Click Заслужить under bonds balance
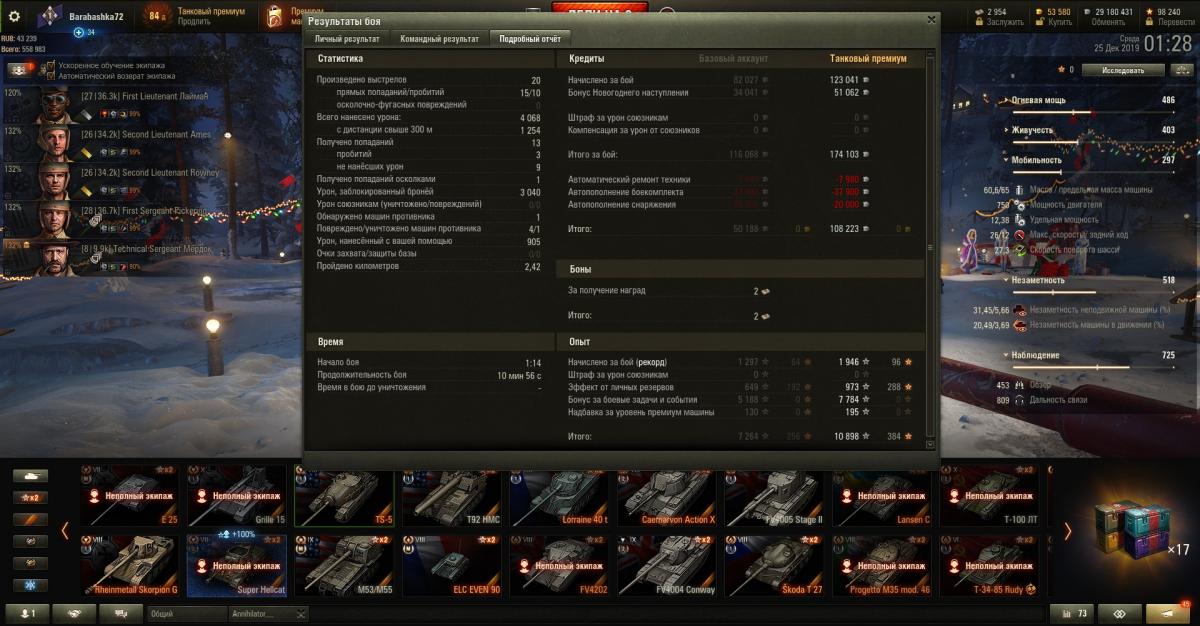Image resolution: width=1200 pixels, height=626 pixels. [1005, 22]
